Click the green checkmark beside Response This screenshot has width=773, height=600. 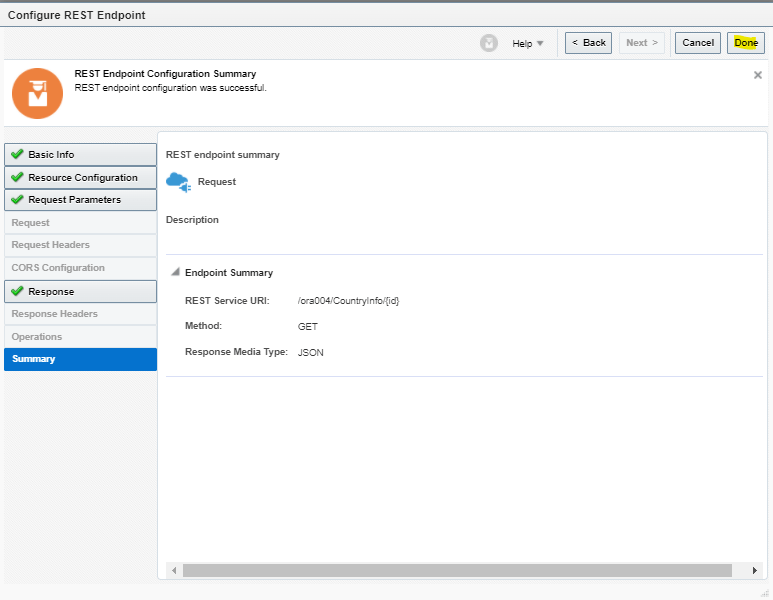[17, 292]
